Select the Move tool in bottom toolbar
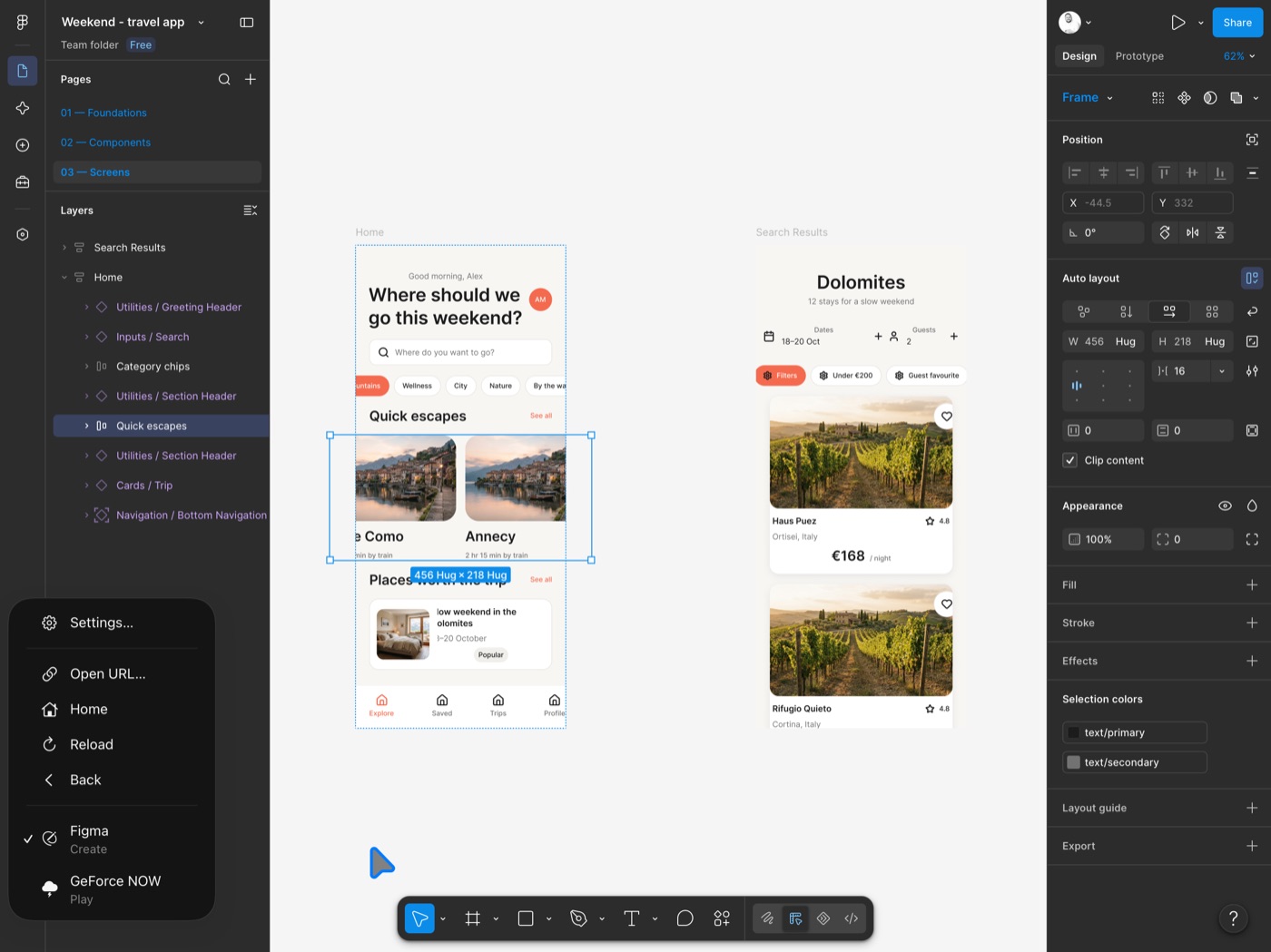 point(419,918)
